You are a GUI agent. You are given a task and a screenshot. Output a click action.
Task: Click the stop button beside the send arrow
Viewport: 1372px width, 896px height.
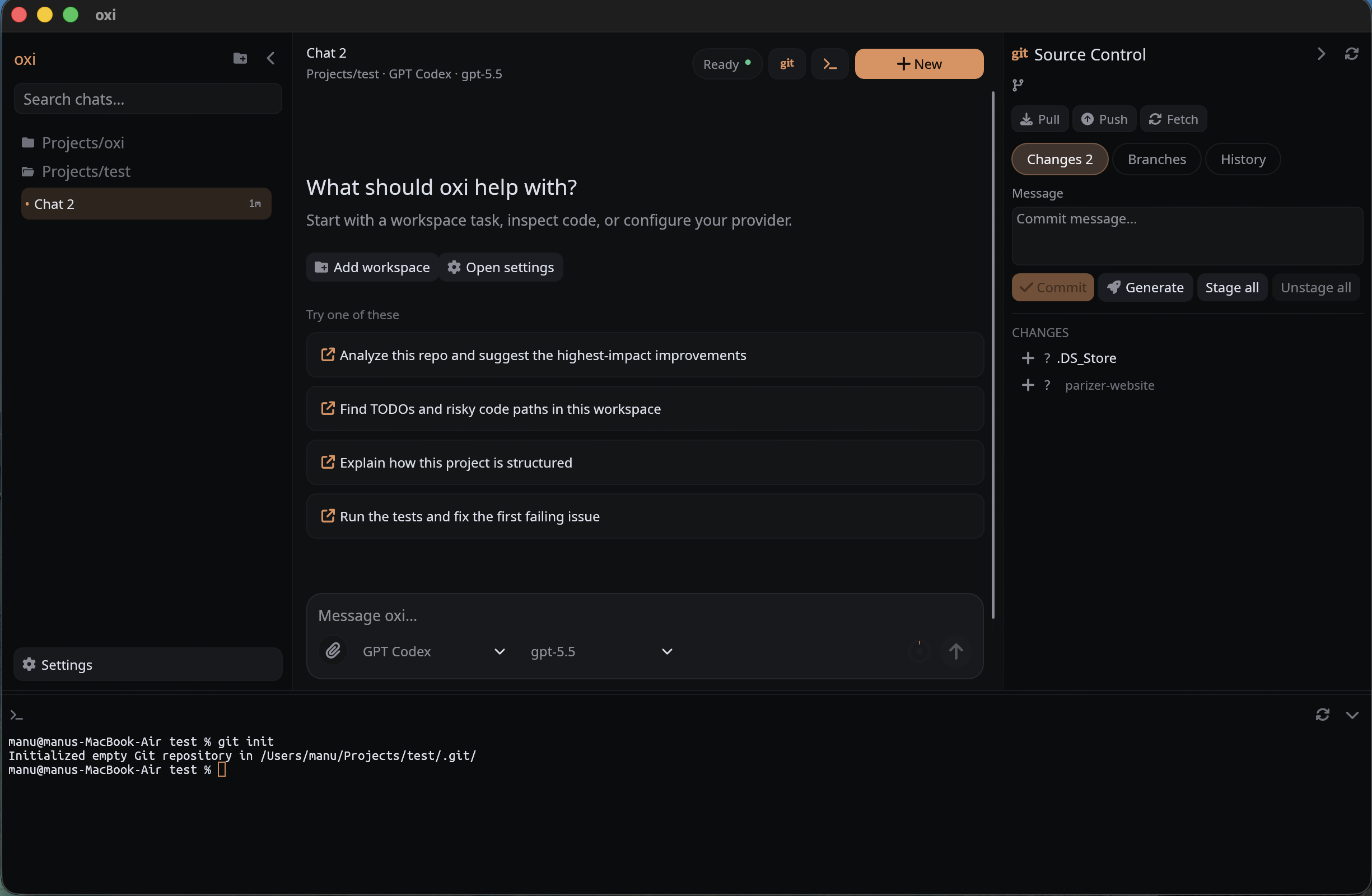[920, 651]
